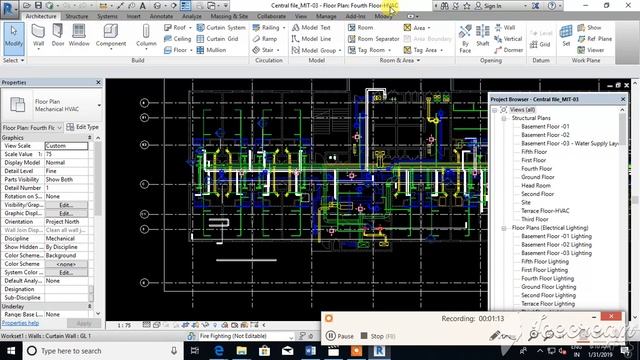Screen dimensions: 640x360
Task: Open the Floor Plan: Fourth Floor instance dropdown
Action: (60, 128)
